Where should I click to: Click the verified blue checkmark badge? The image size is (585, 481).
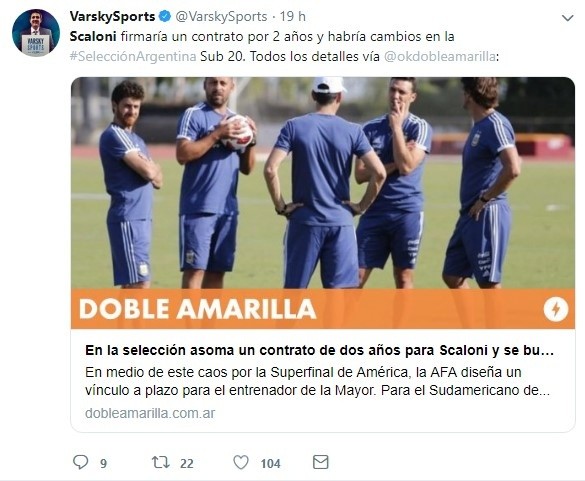pos(165,16)
